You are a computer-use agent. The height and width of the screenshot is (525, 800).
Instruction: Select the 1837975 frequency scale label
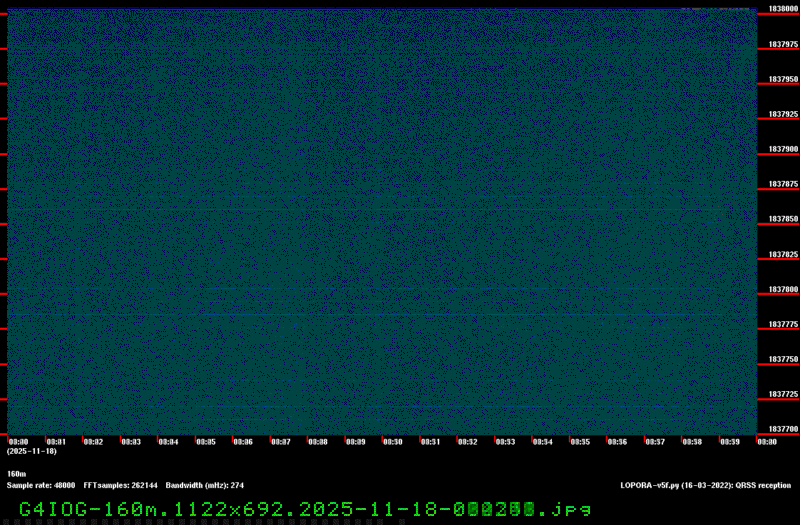click(x=782, y=44)
